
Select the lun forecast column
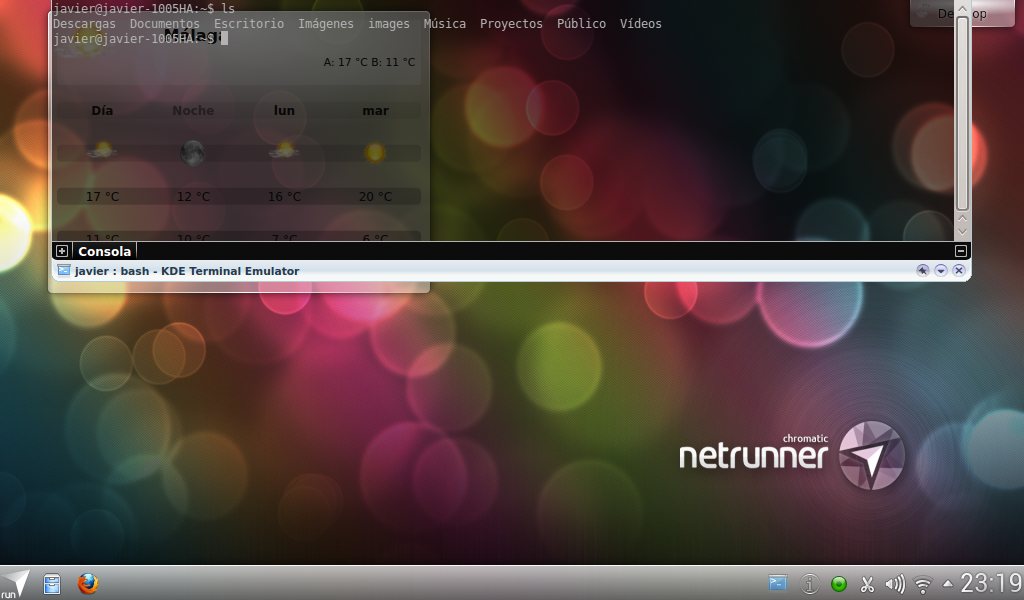tap(284, 110)
